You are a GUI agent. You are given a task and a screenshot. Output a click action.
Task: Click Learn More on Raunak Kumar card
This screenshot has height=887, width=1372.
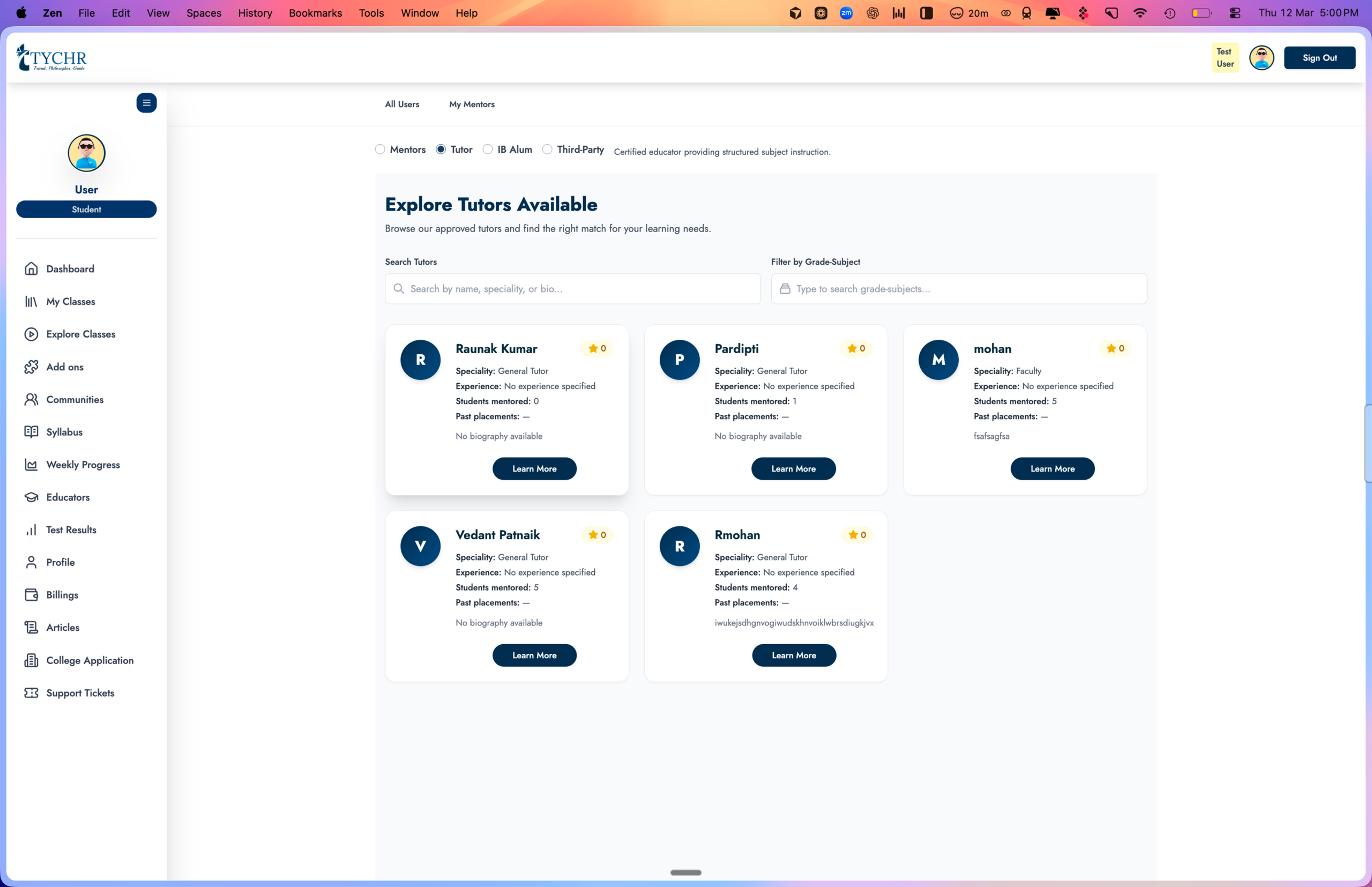(x=534, y=469)
